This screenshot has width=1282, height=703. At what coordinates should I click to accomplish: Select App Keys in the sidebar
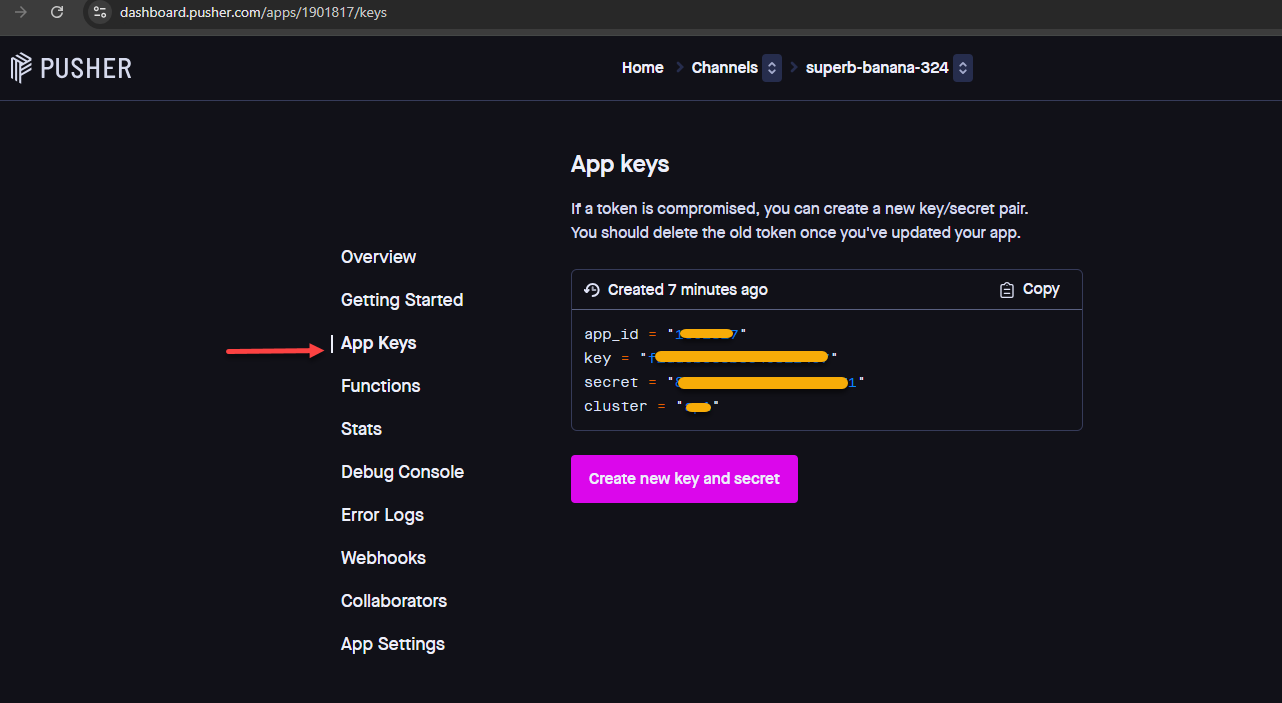378,343
